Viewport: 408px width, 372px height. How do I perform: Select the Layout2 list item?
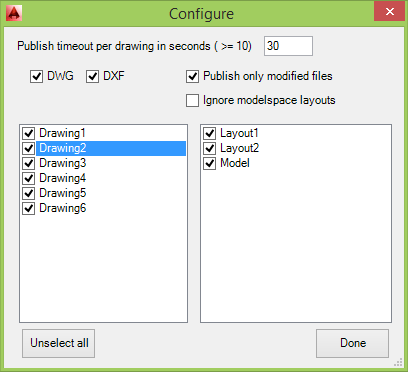coord(239,148)
